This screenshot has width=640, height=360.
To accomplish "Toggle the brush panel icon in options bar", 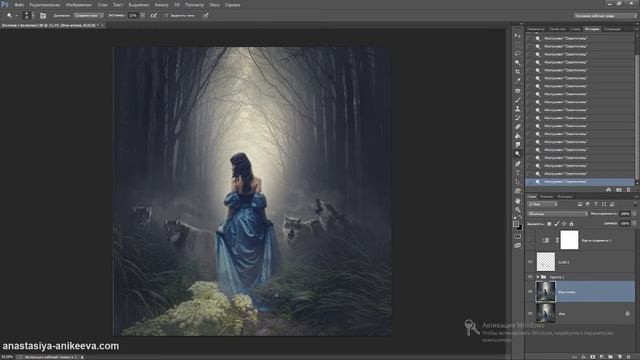I will pos(43,16).
